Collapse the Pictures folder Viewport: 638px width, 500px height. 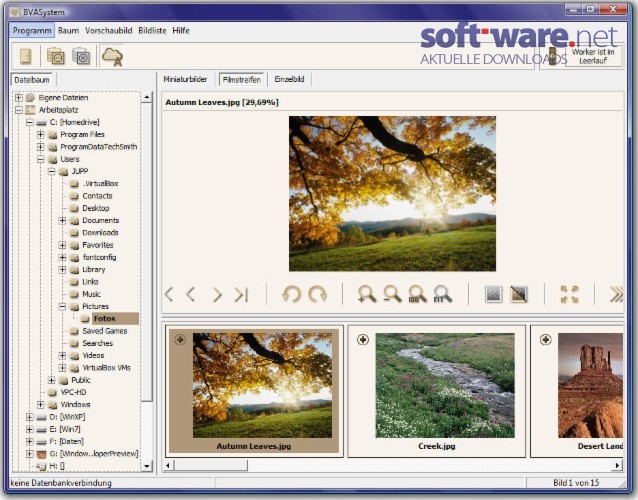pyautogui.click(x=62, y=306)
